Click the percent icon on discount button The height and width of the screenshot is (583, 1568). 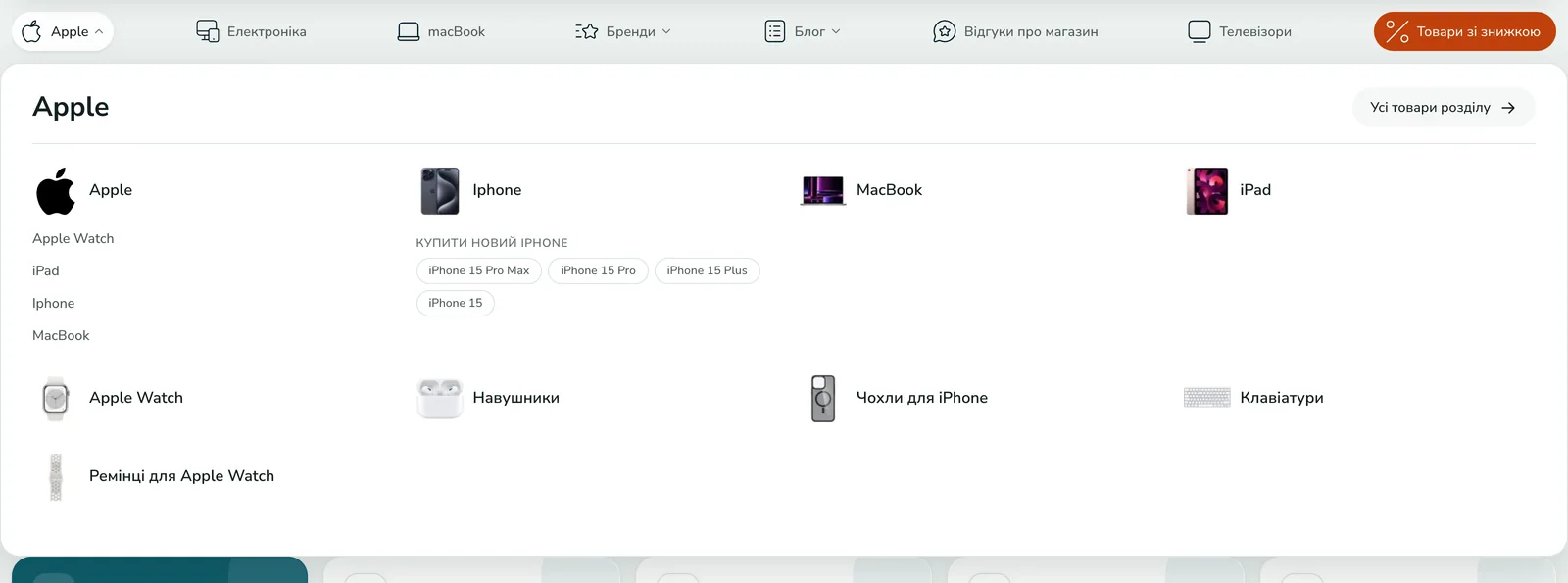pos(1397,31)
